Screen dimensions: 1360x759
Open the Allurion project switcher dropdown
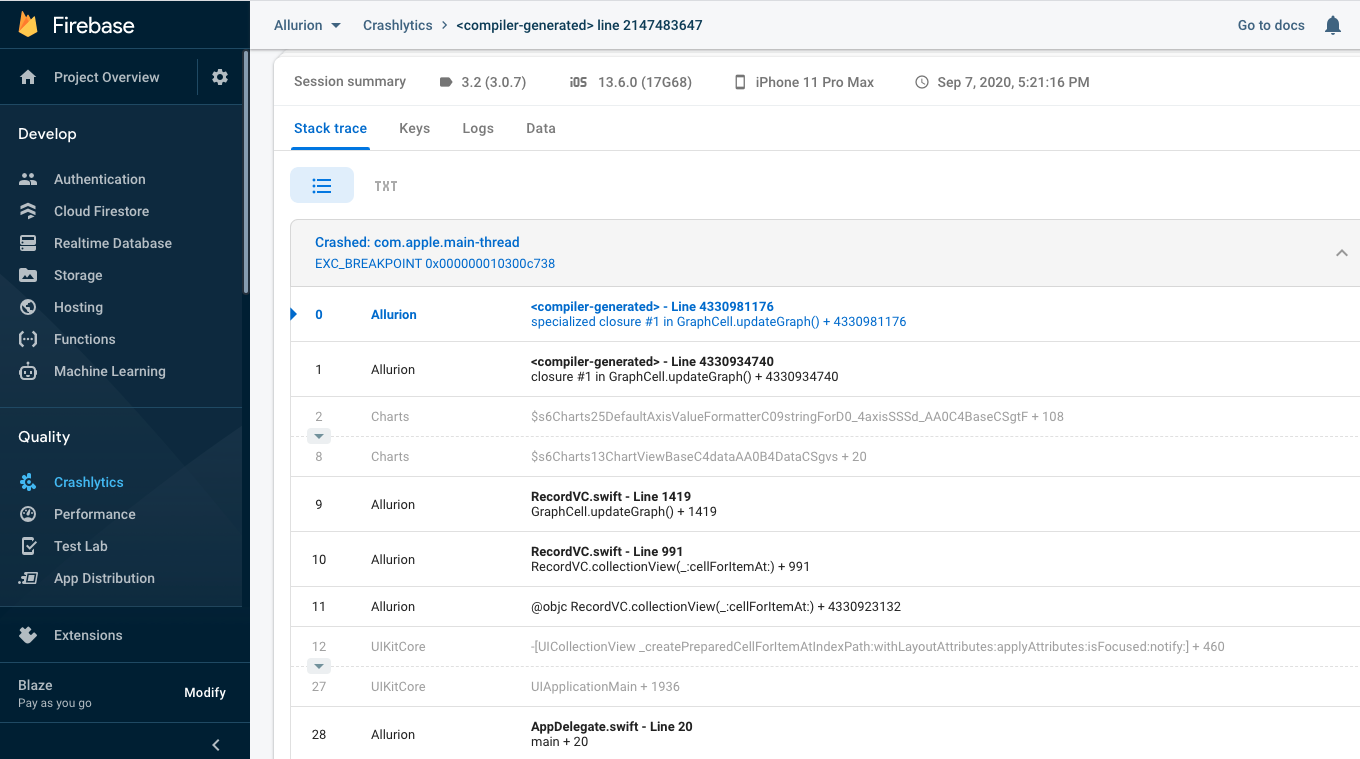pos(307,25)
